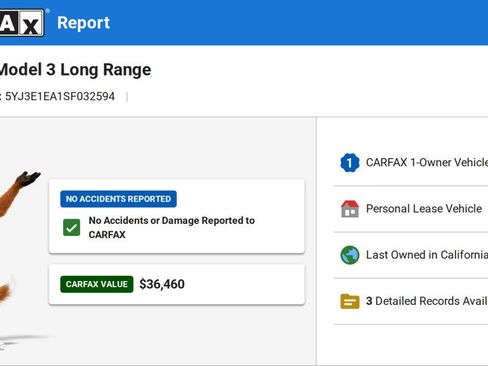Open Personal Lease Vehicle details
Image resolution: width=488 pixels, height=366 pixels.
(424, 209)
